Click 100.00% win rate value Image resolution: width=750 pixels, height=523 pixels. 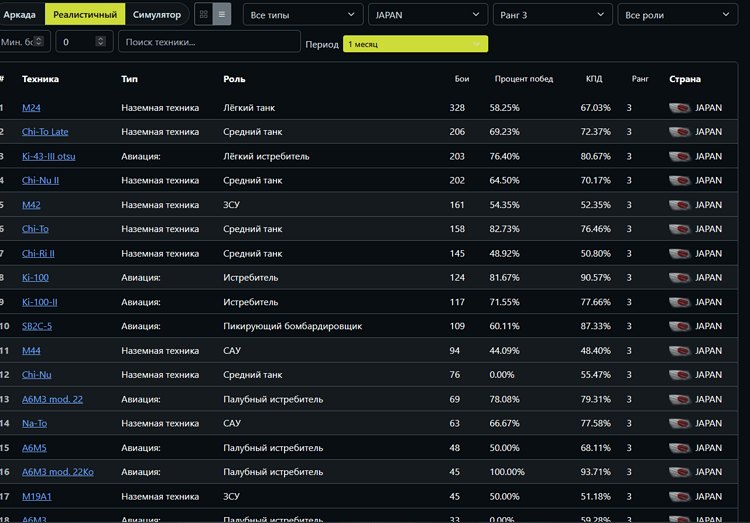[507, 472]
